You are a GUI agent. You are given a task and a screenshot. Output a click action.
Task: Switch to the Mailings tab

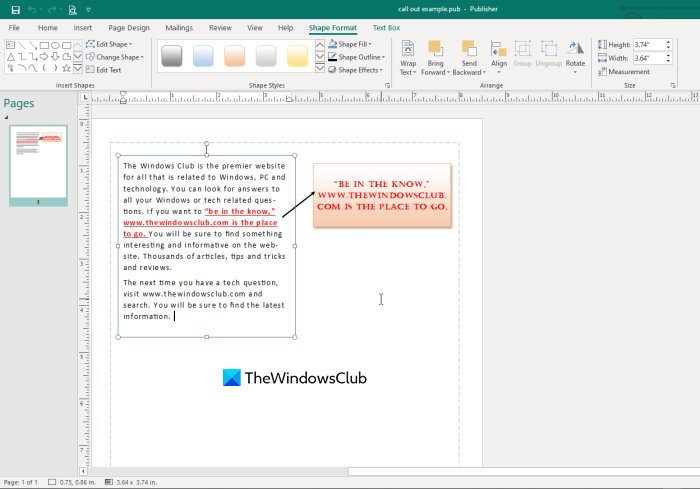tap(179, 28)
